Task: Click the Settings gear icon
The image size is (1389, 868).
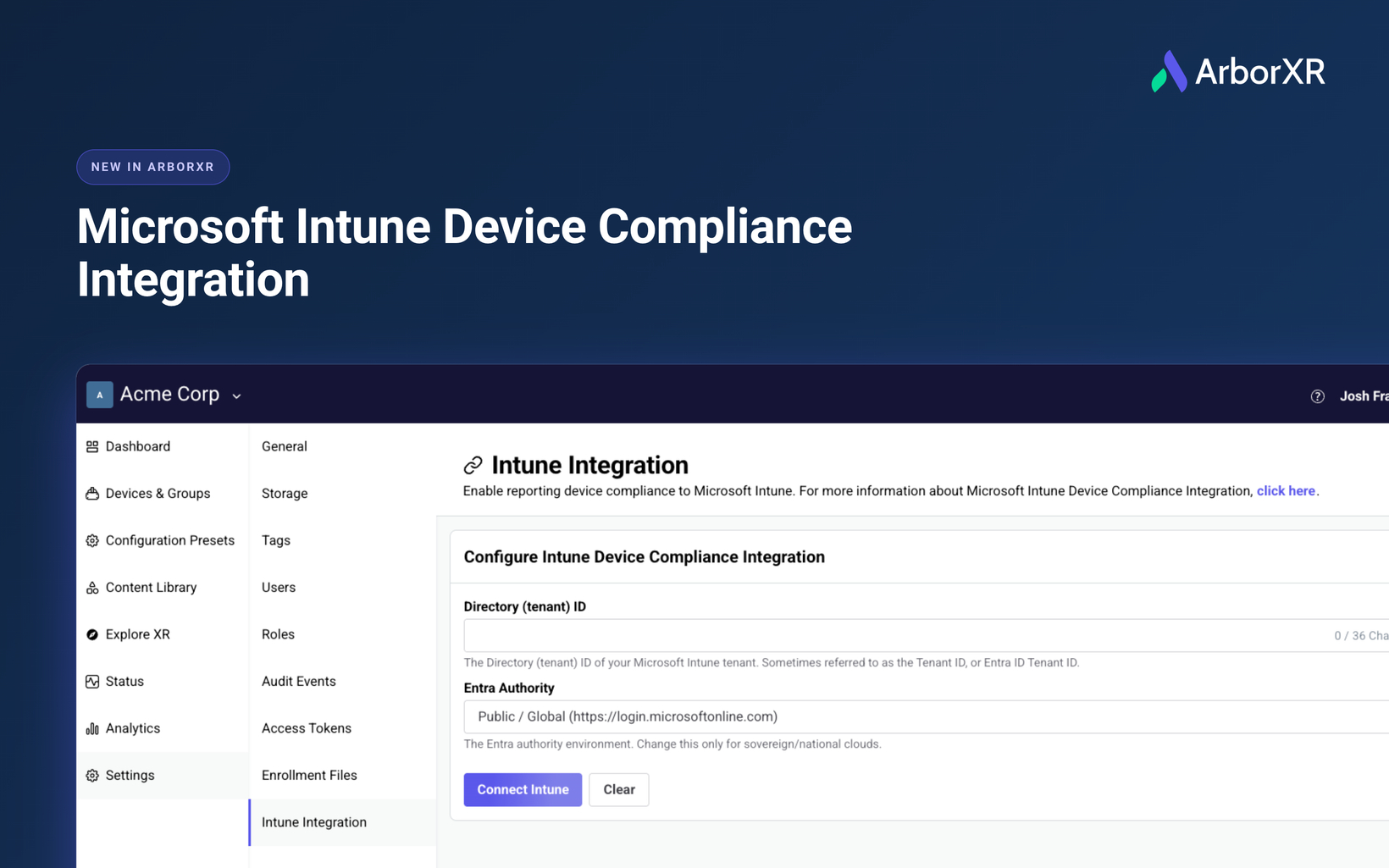Action: pyautogui.click(x=92, y=776)
